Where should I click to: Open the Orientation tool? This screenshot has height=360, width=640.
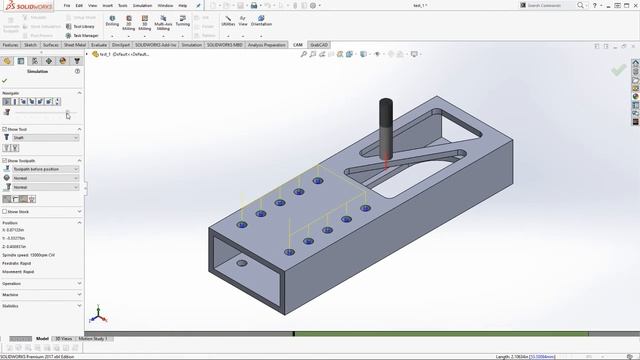(x=261, y=21)
